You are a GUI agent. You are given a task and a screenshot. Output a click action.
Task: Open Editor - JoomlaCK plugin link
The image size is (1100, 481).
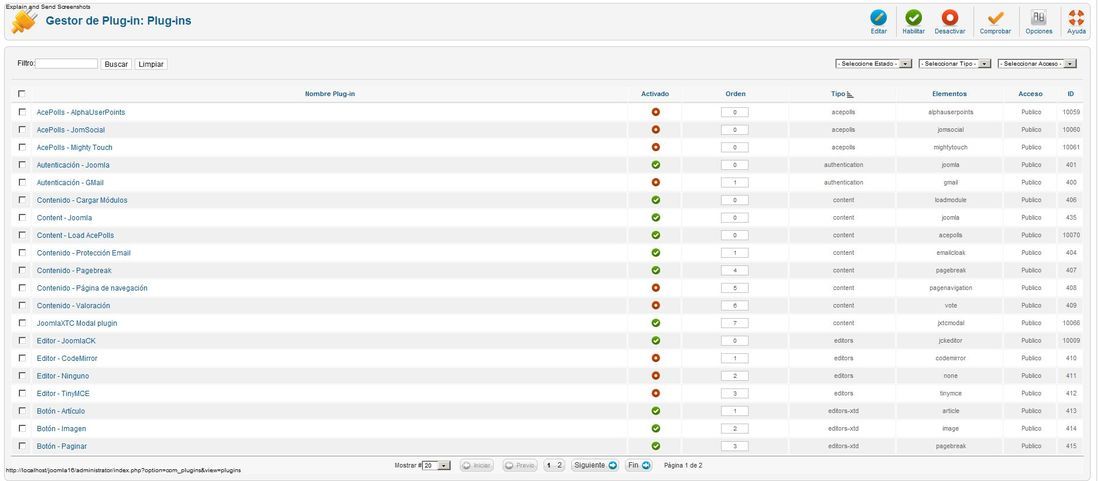point(66,341)
